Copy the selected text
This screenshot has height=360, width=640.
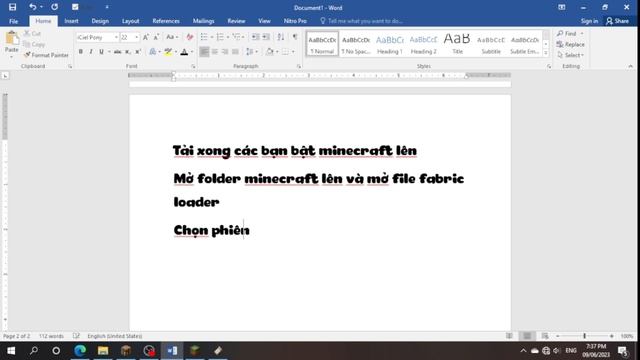[34, 44]
